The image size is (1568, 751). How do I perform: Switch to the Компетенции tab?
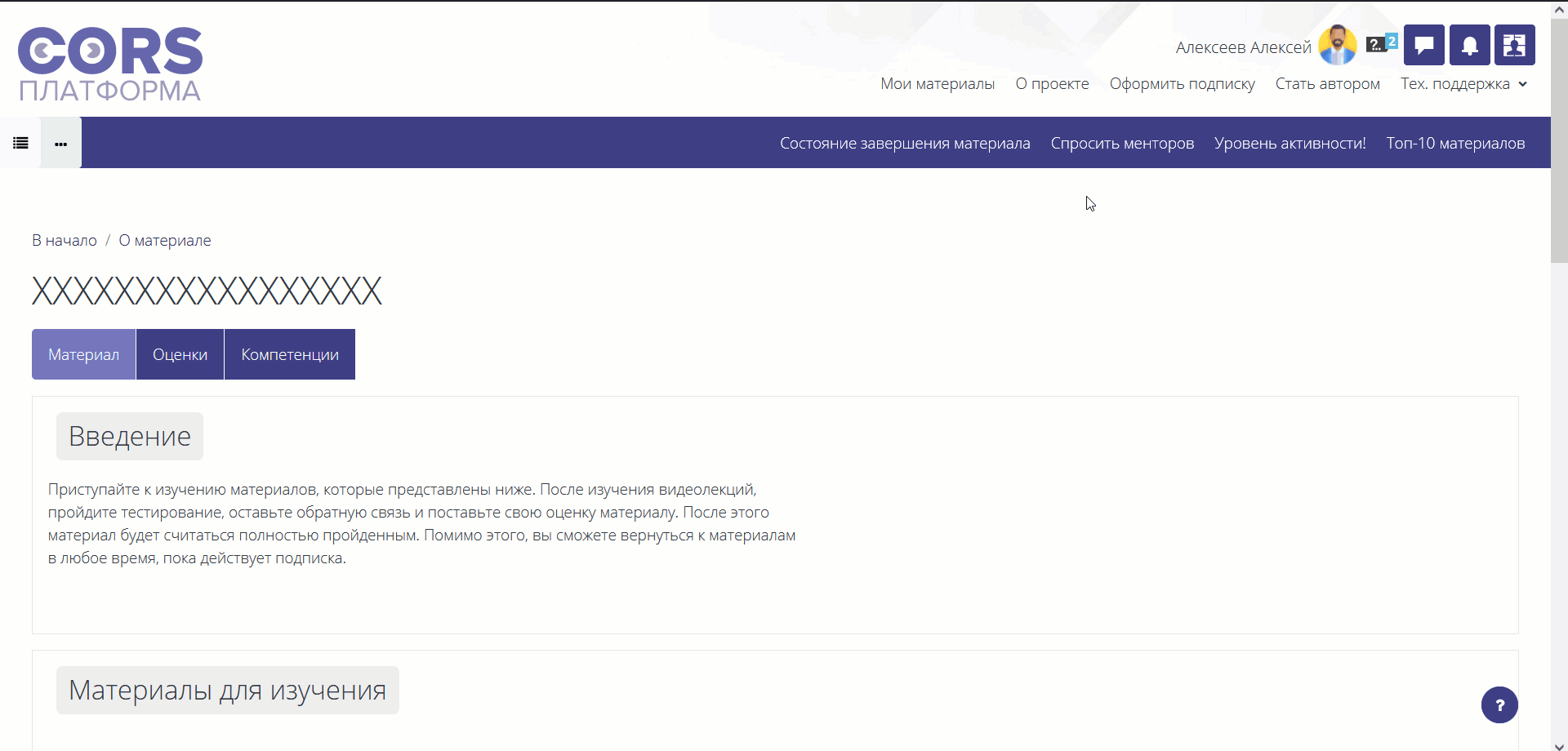(x=290, y=354)
